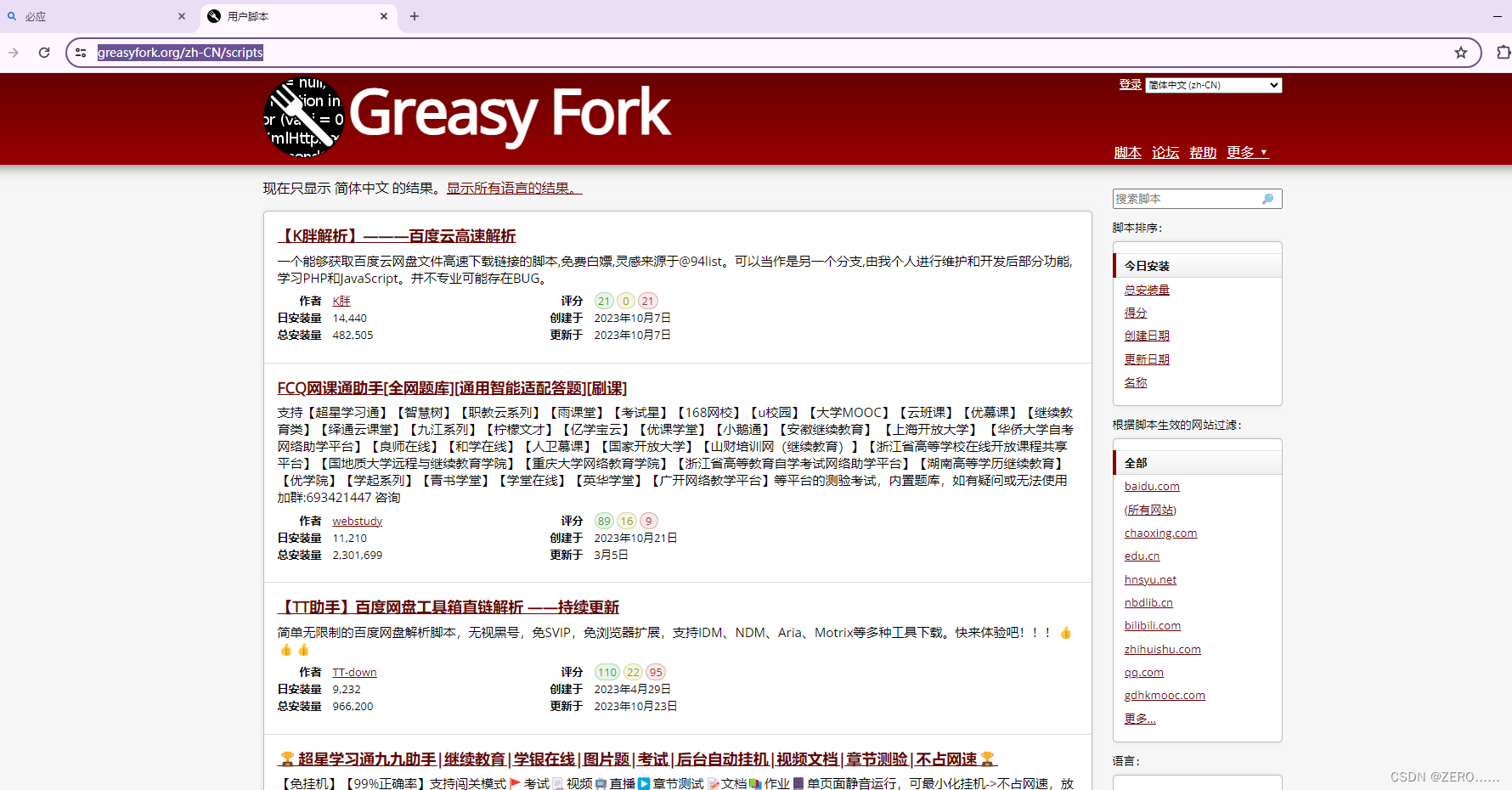Open author K胖 profile
Viewport: 1512px width, 790px height.
[341, 301]
